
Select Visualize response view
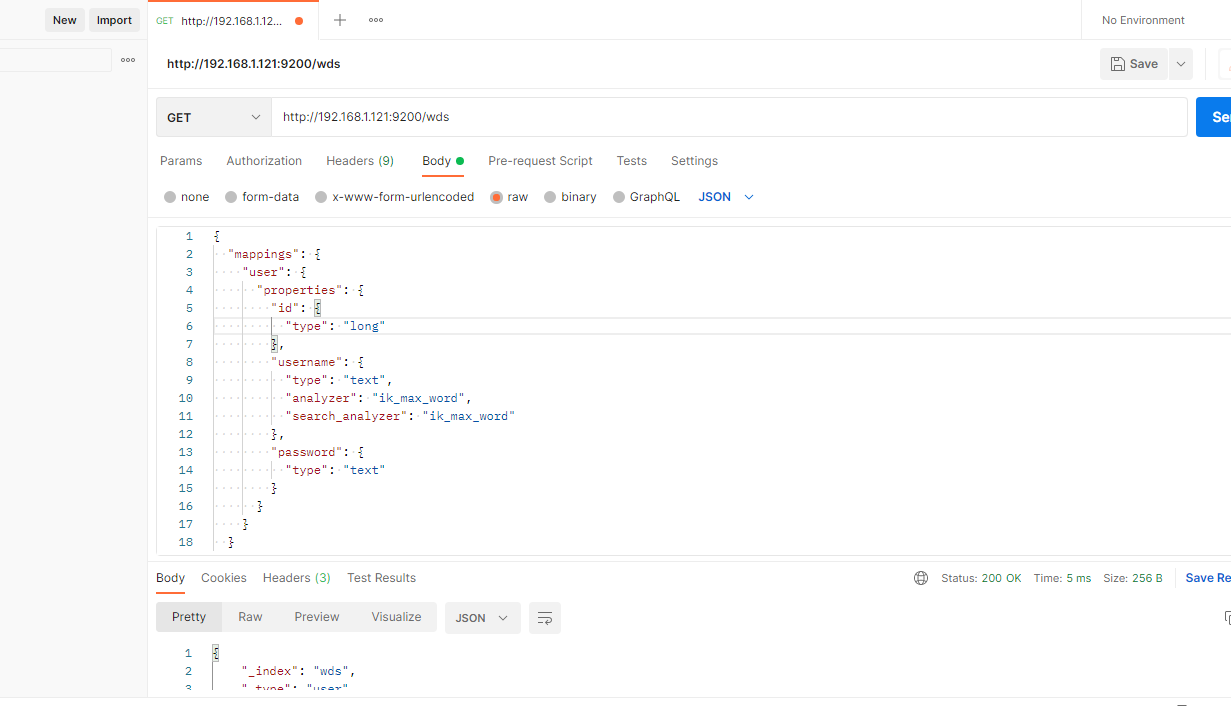click(397, 617)
